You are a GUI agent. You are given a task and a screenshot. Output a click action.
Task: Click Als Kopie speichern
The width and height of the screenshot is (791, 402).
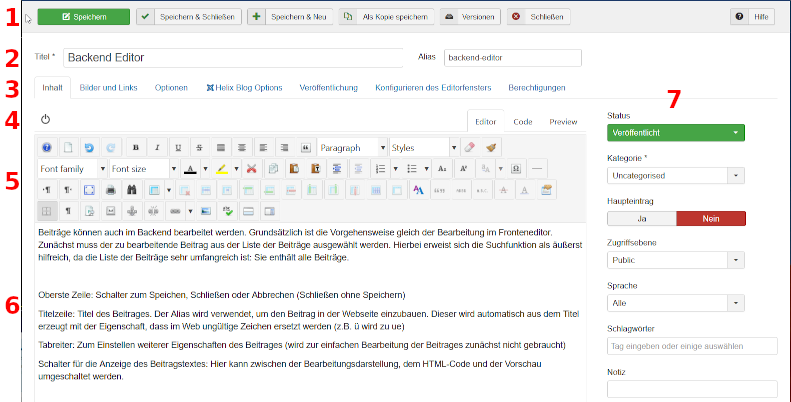tap(386, 17)
